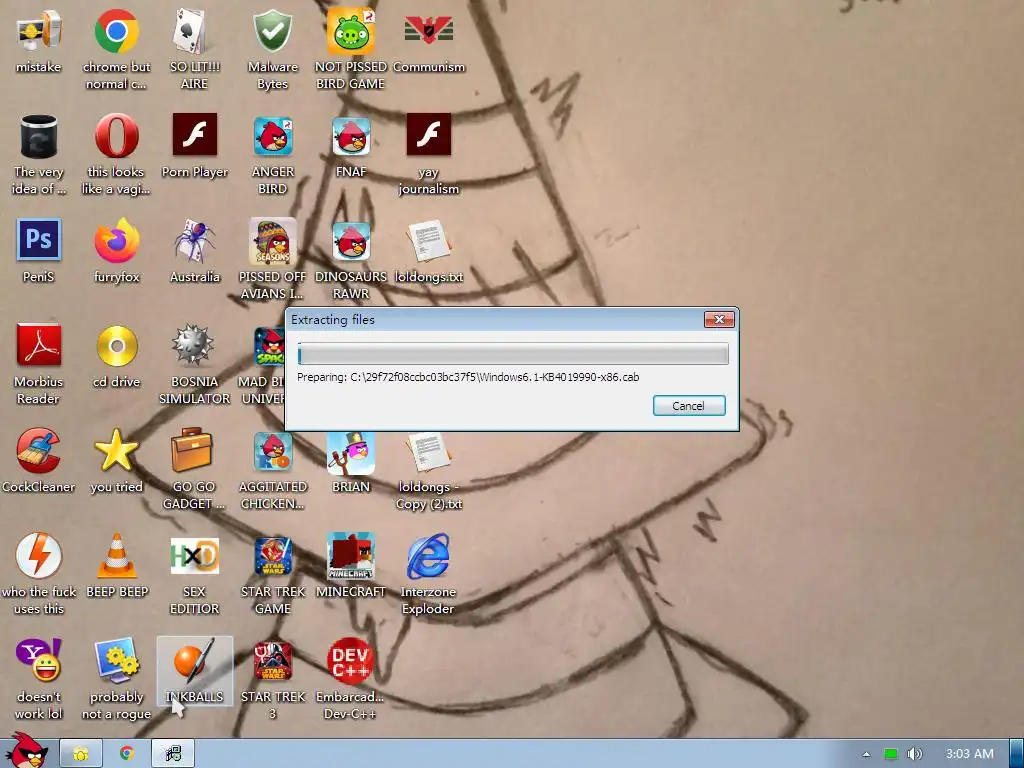Viewport: 1024px width, 768px height.
Task: Show hidden tray icons arrow
Action: tap(866, 754)
